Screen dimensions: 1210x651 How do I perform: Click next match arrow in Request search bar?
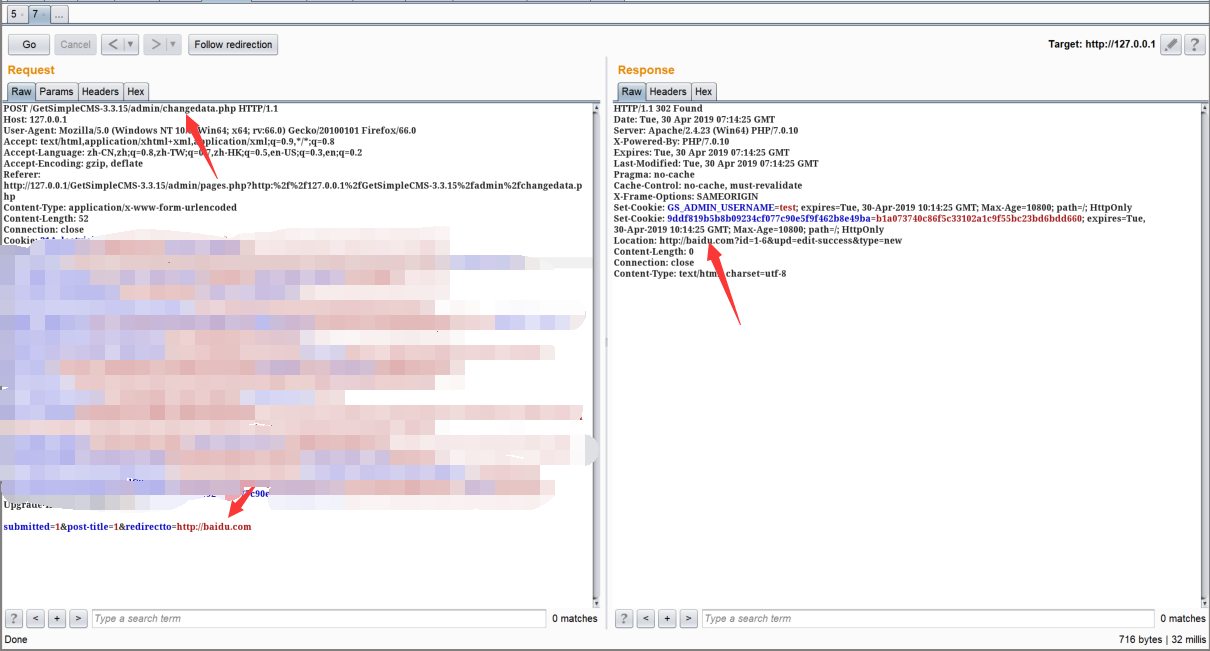tap(78, 618)
